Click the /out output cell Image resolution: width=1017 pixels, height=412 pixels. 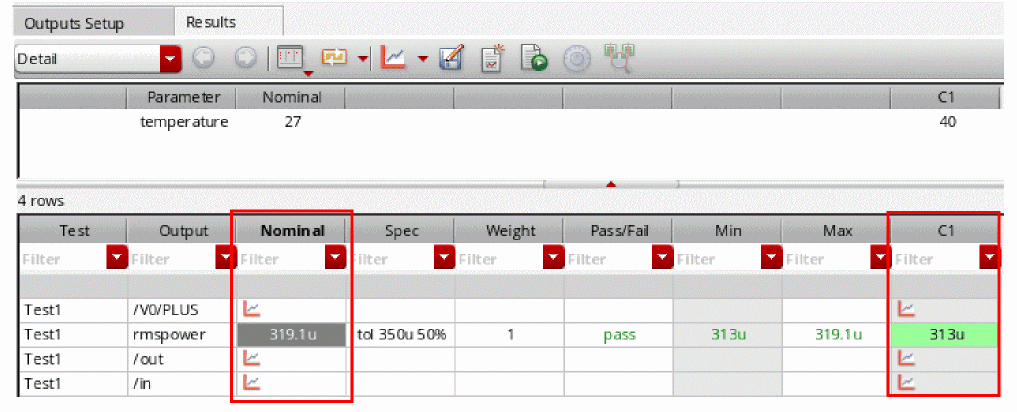(x=182, y=359)
